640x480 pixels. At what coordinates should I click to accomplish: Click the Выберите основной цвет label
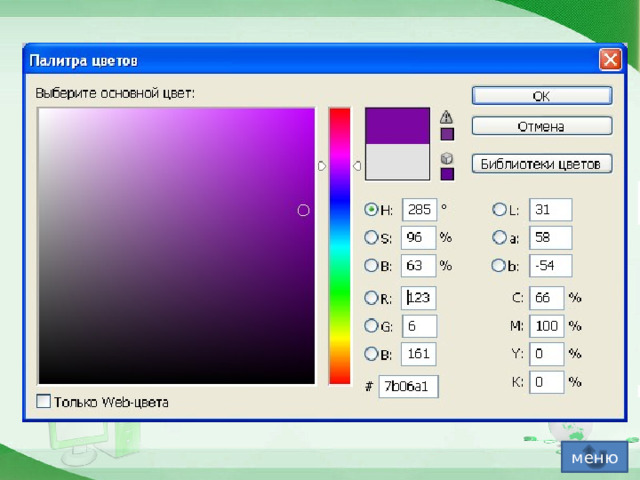pos(115,93)
